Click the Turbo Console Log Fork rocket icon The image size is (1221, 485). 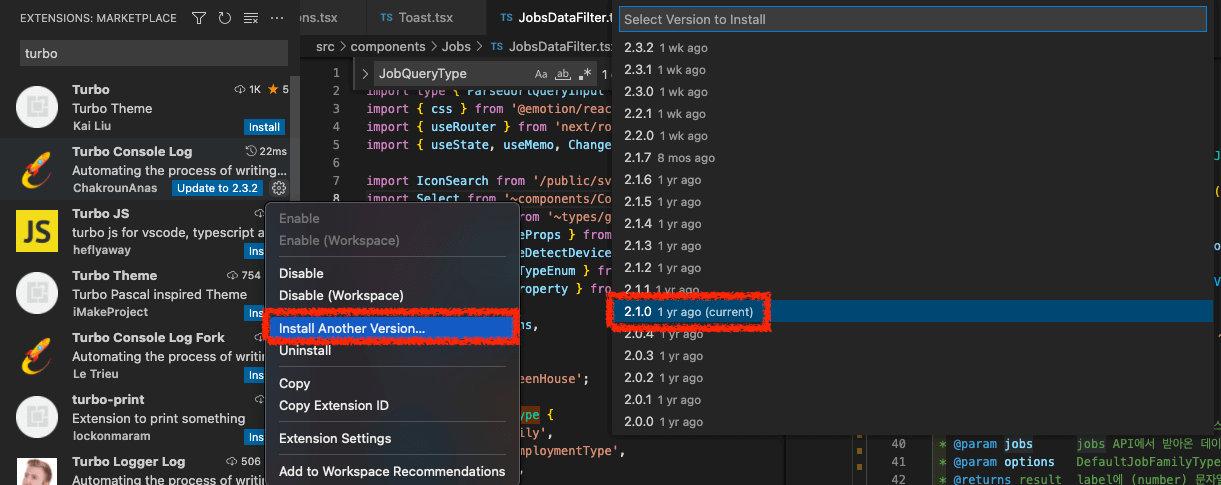[x=36, y=355]
